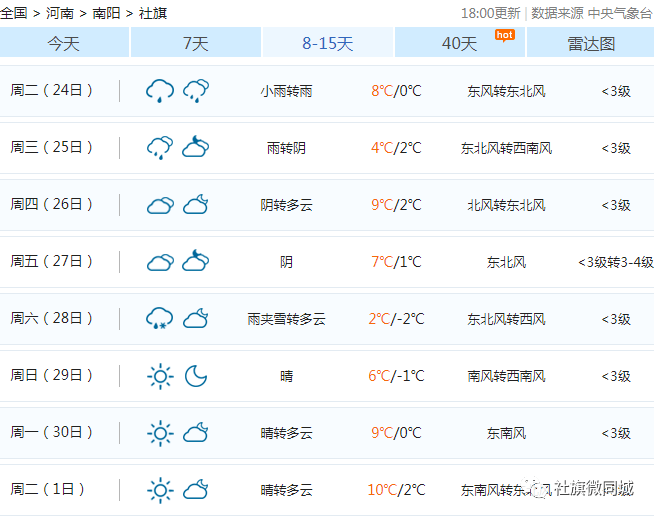This screenshot has height=517, width=654.
Task: Select the 周二（24日） date label
Action: point(51,90)
